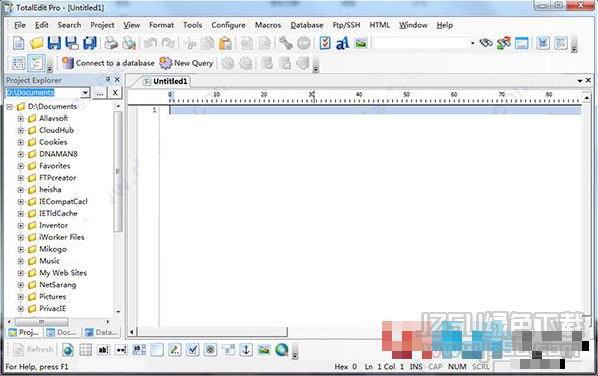Expand the Favorites folder node
The height and width of the screenshot is (376, 598).
click(21, 166)
